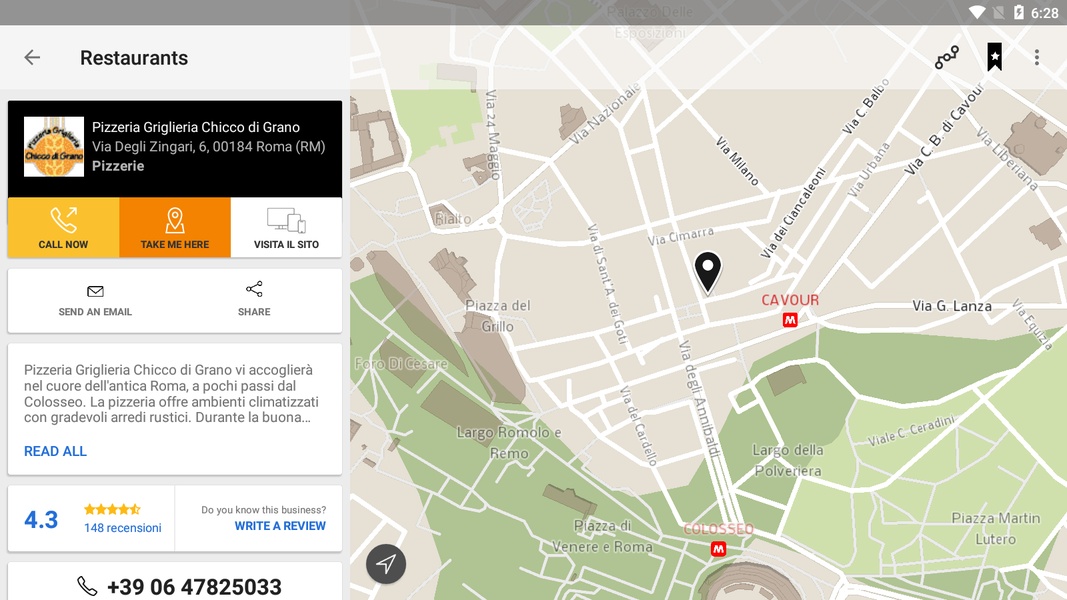This screenshot has height=600, width=1067.
Task: Tap the Piazza Martin Lutero map label
Action: [x=996, y=529]
